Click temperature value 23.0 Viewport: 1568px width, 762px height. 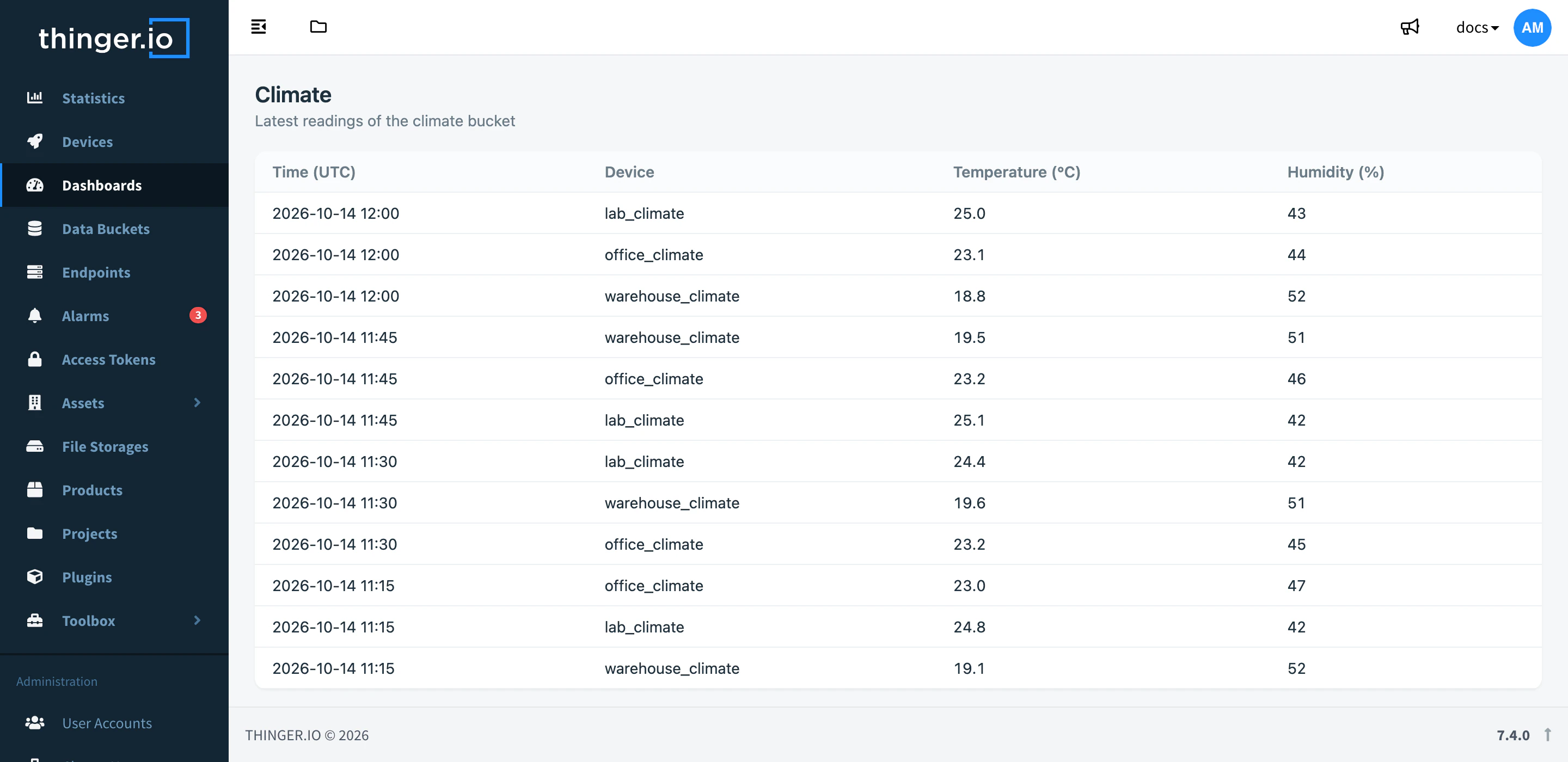969,586
